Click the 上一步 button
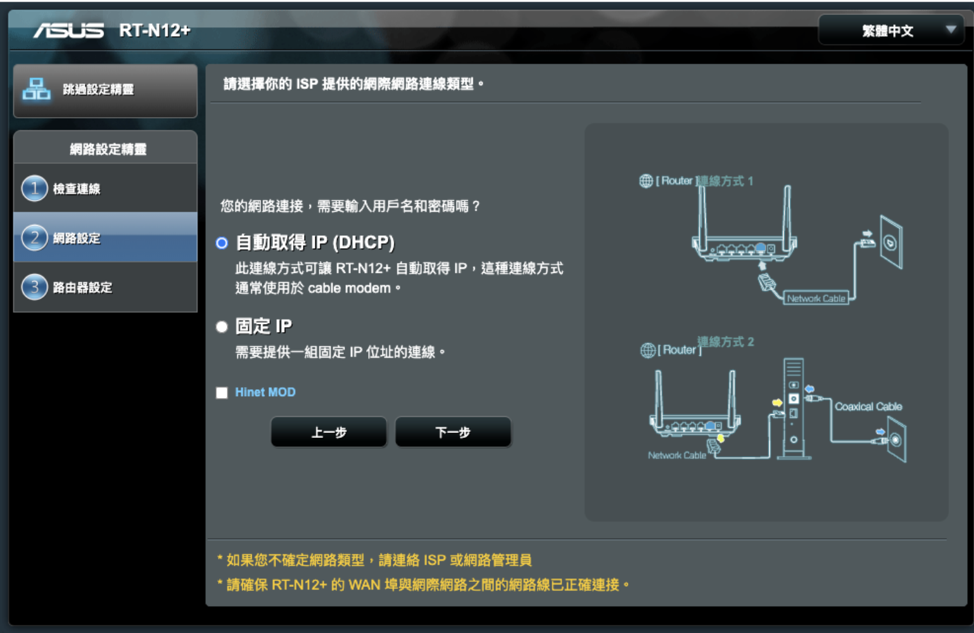This screenshot has height=633, width=974. coord(329,432)
